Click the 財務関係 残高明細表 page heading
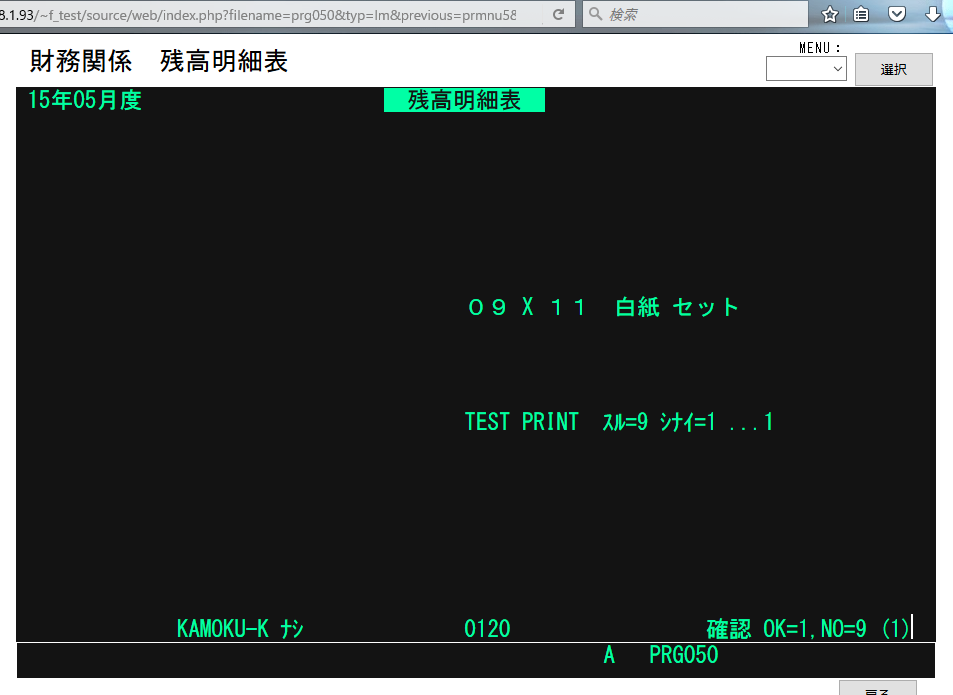Viewport: 953px width, 695px height. (159, 62)
